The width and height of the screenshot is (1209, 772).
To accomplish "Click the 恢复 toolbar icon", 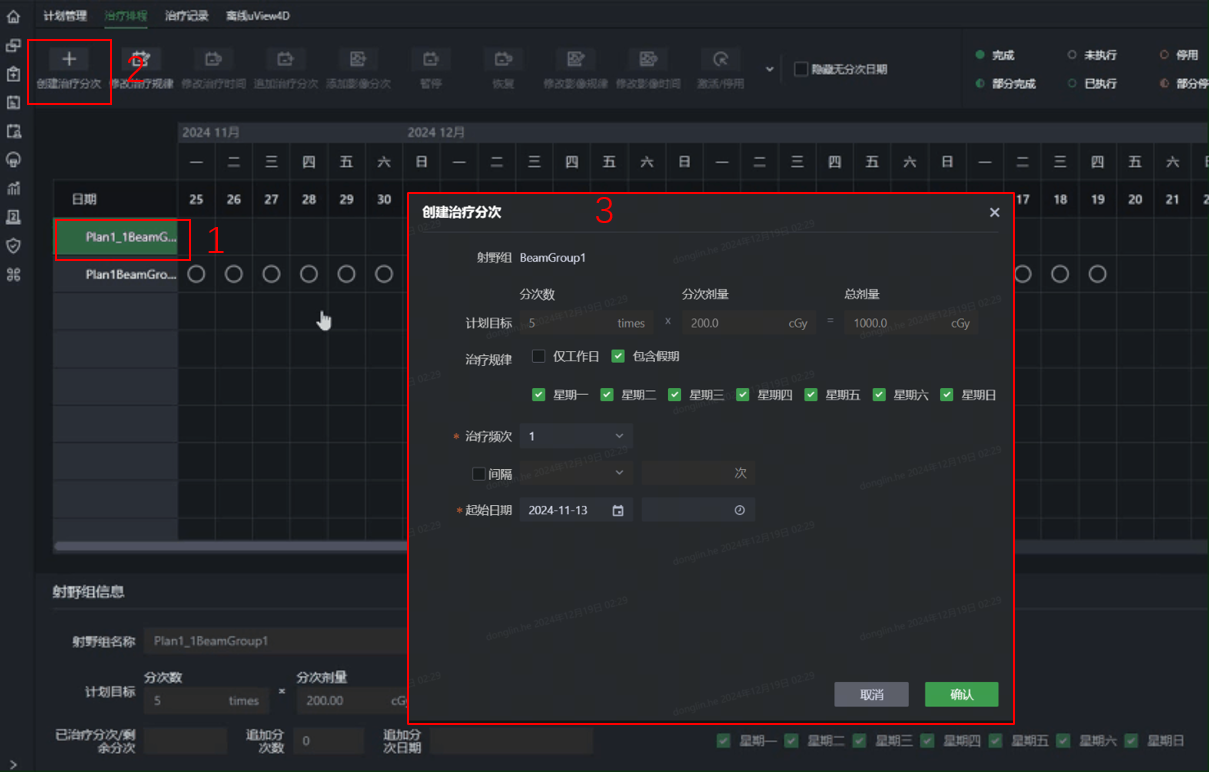I will tap(503, 59).
